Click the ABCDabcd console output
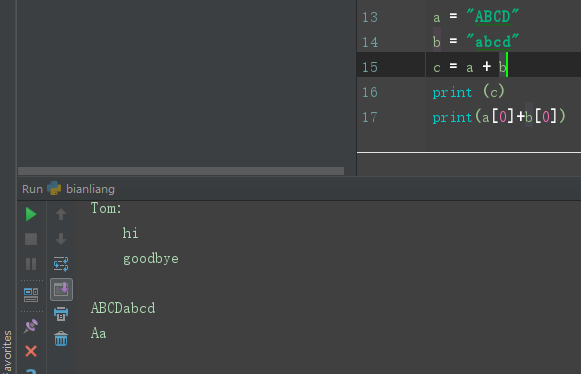The image size is (581, 374). (x=123, y=308)
